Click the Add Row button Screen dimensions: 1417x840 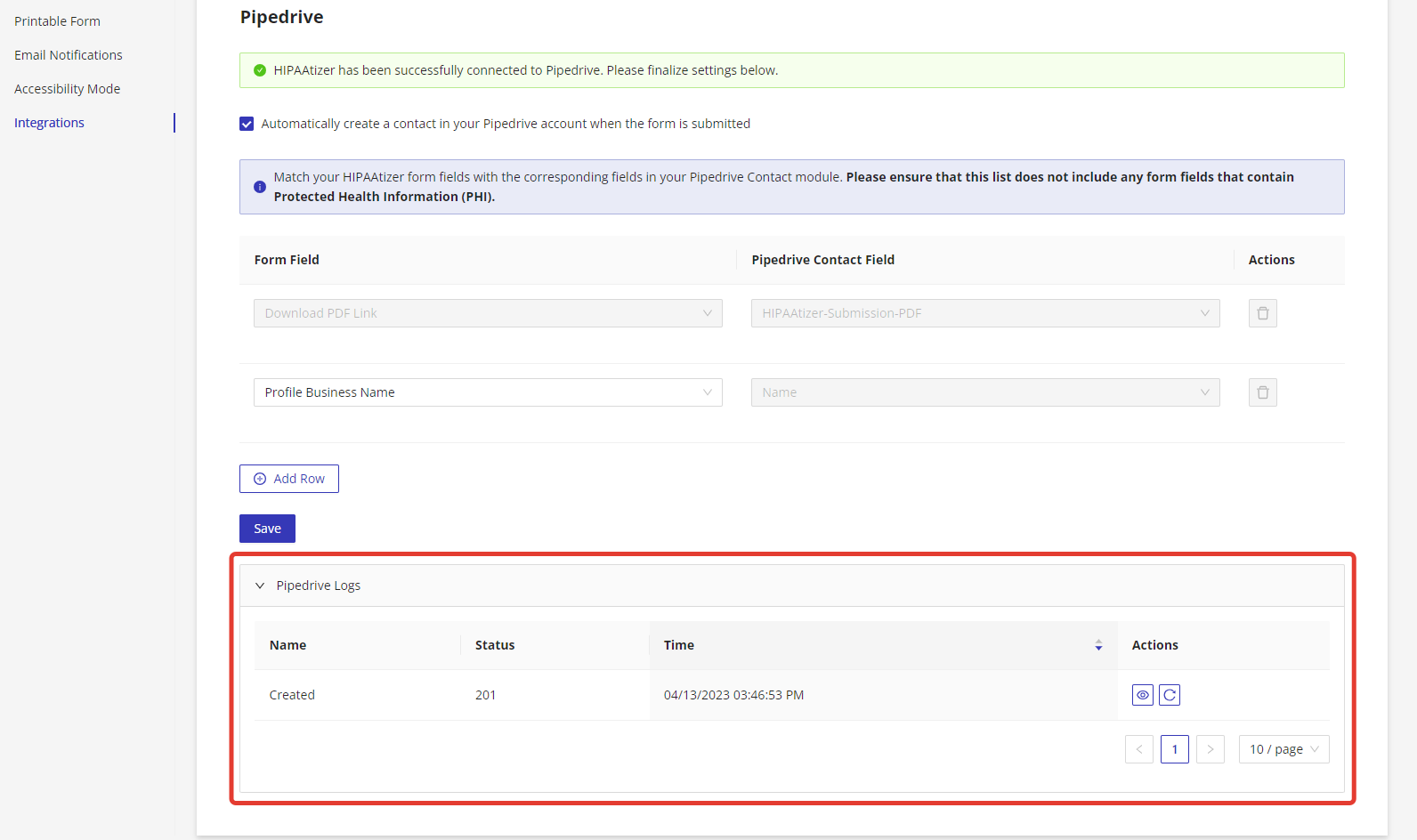tap(289, 479)
